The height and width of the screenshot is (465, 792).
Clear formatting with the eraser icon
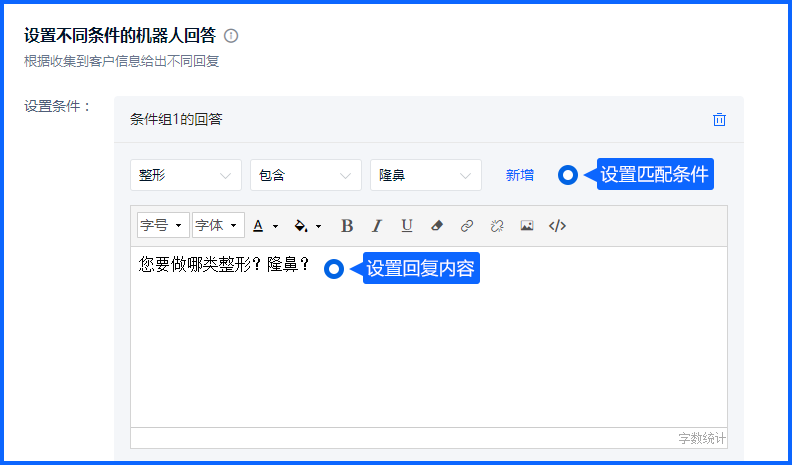pyautogui.click(x=437, y=226)
